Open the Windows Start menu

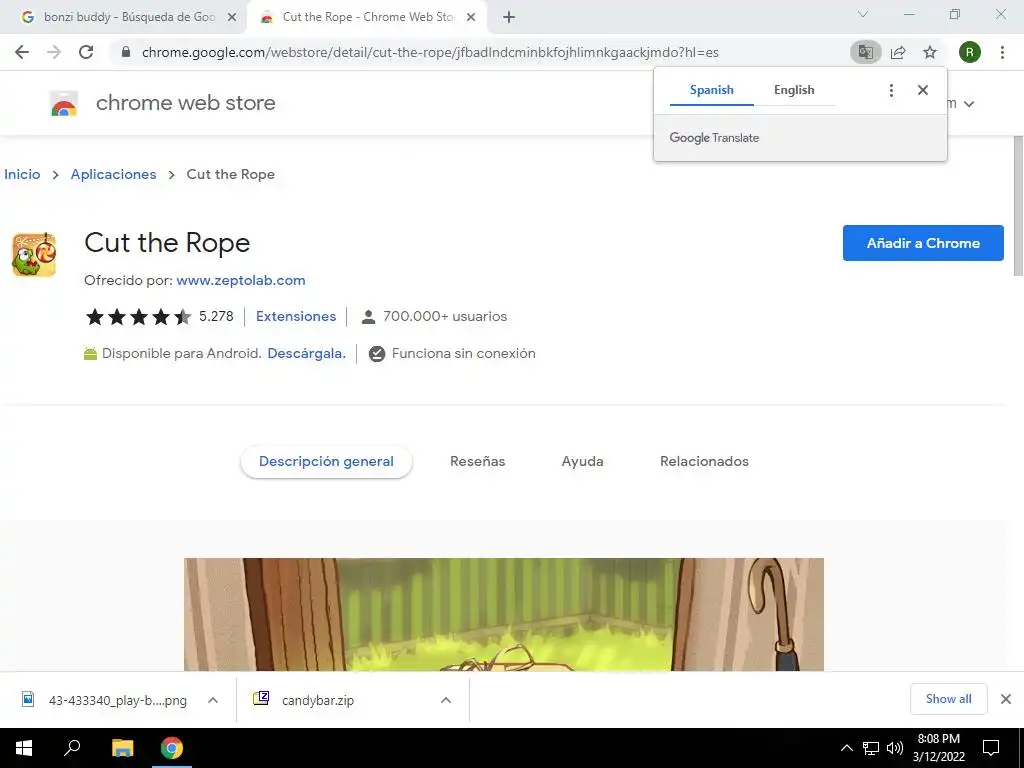point(24,748)
